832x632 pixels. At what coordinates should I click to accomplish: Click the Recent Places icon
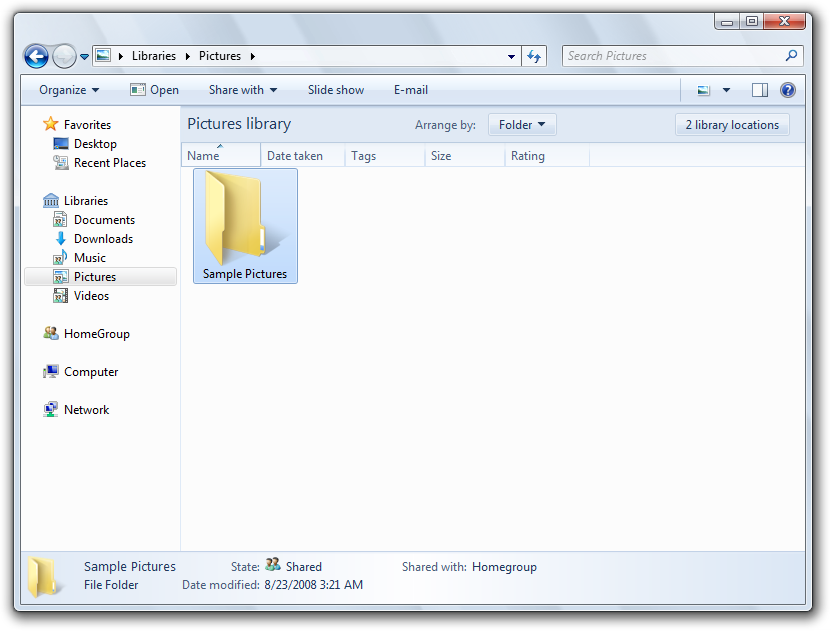pyautogui.click(x=60, y=163)
